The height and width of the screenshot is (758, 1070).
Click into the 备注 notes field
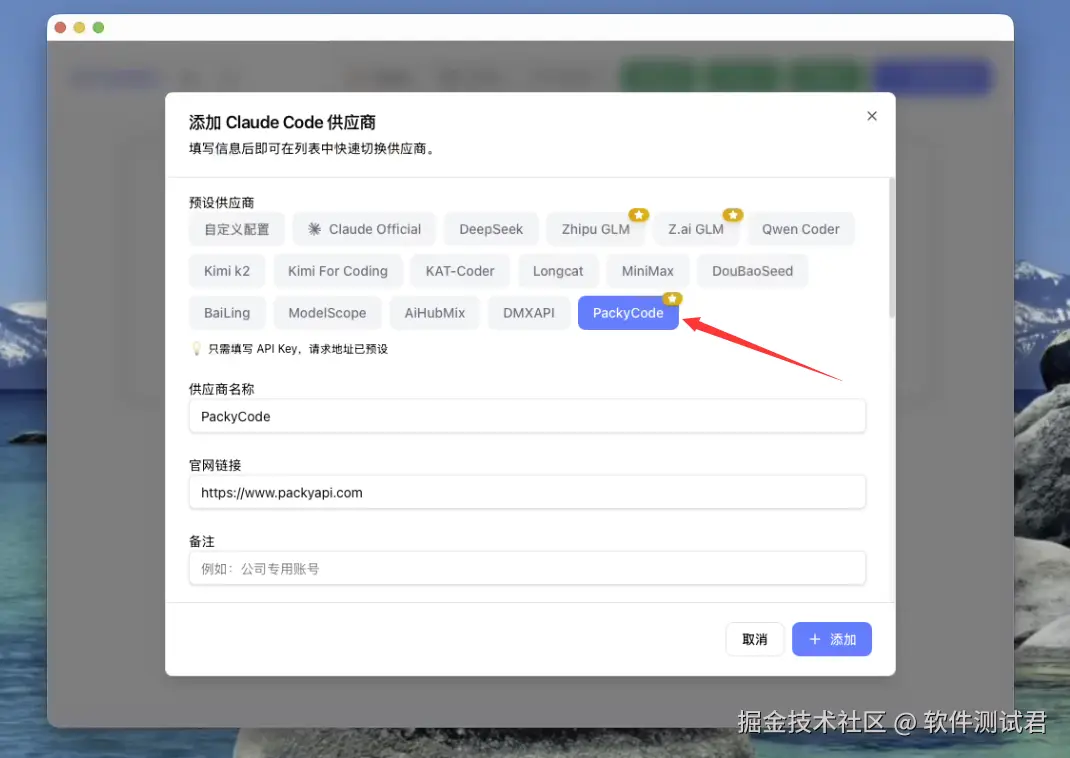pyautogui.click(x=527, y=568)
